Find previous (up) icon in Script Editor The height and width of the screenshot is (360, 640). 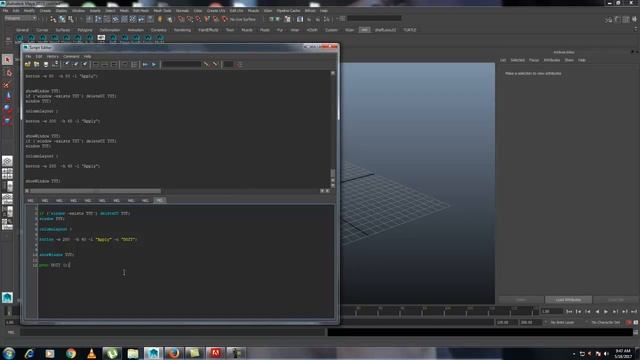click(x=215, y=64)
